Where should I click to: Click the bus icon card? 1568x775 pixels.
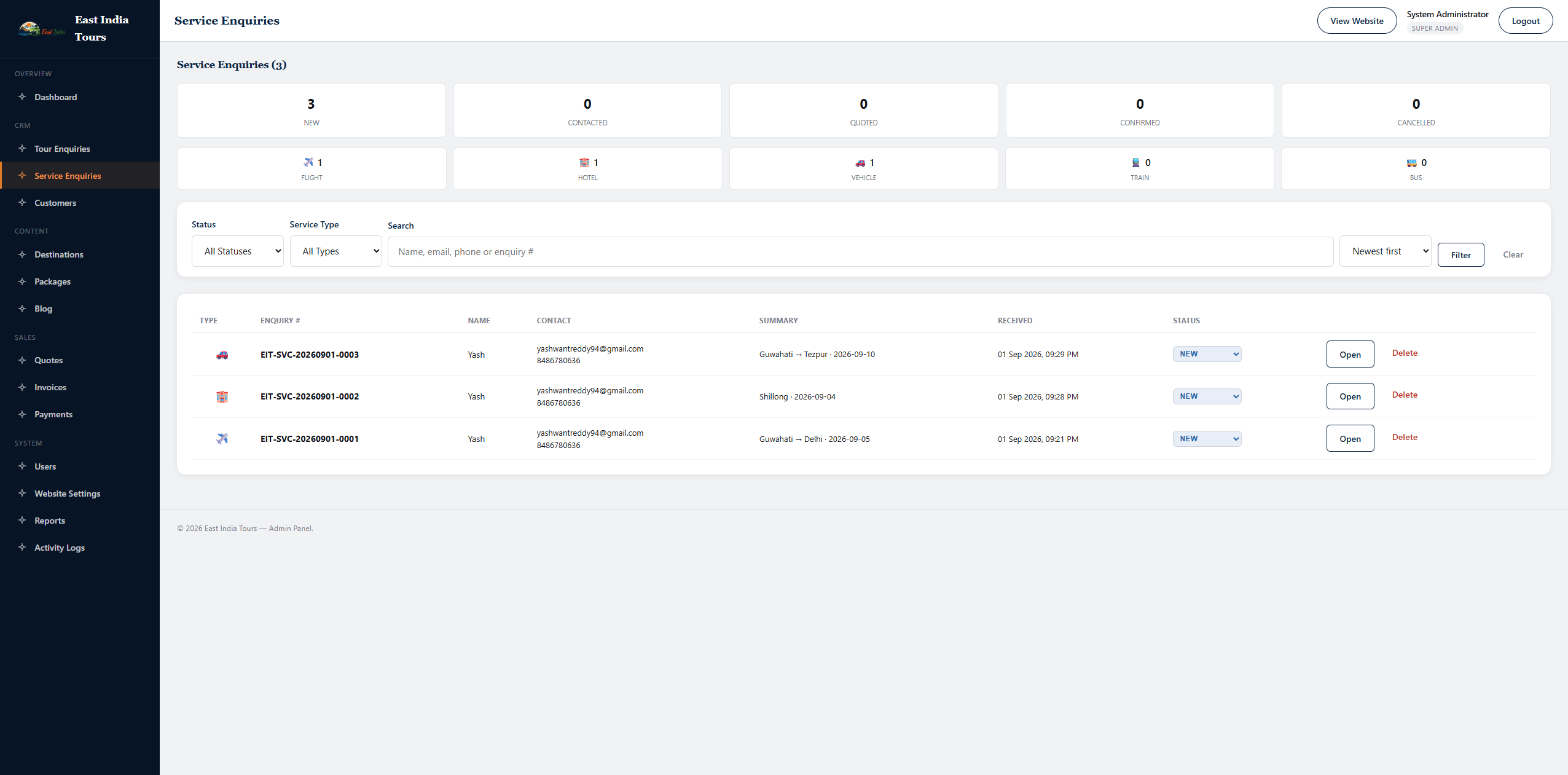point(1416,168)
